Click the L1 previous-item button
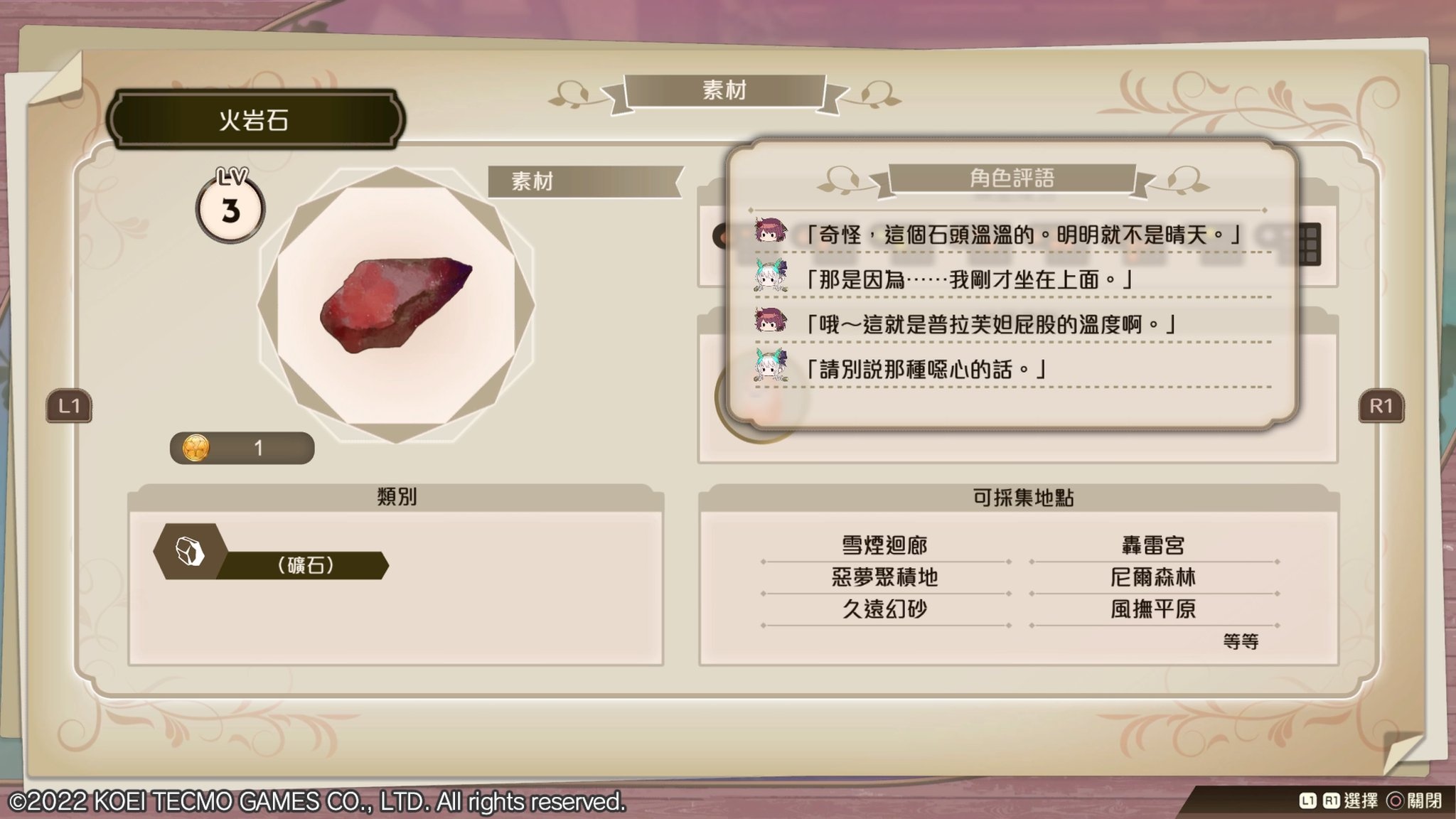 (69, 406)
